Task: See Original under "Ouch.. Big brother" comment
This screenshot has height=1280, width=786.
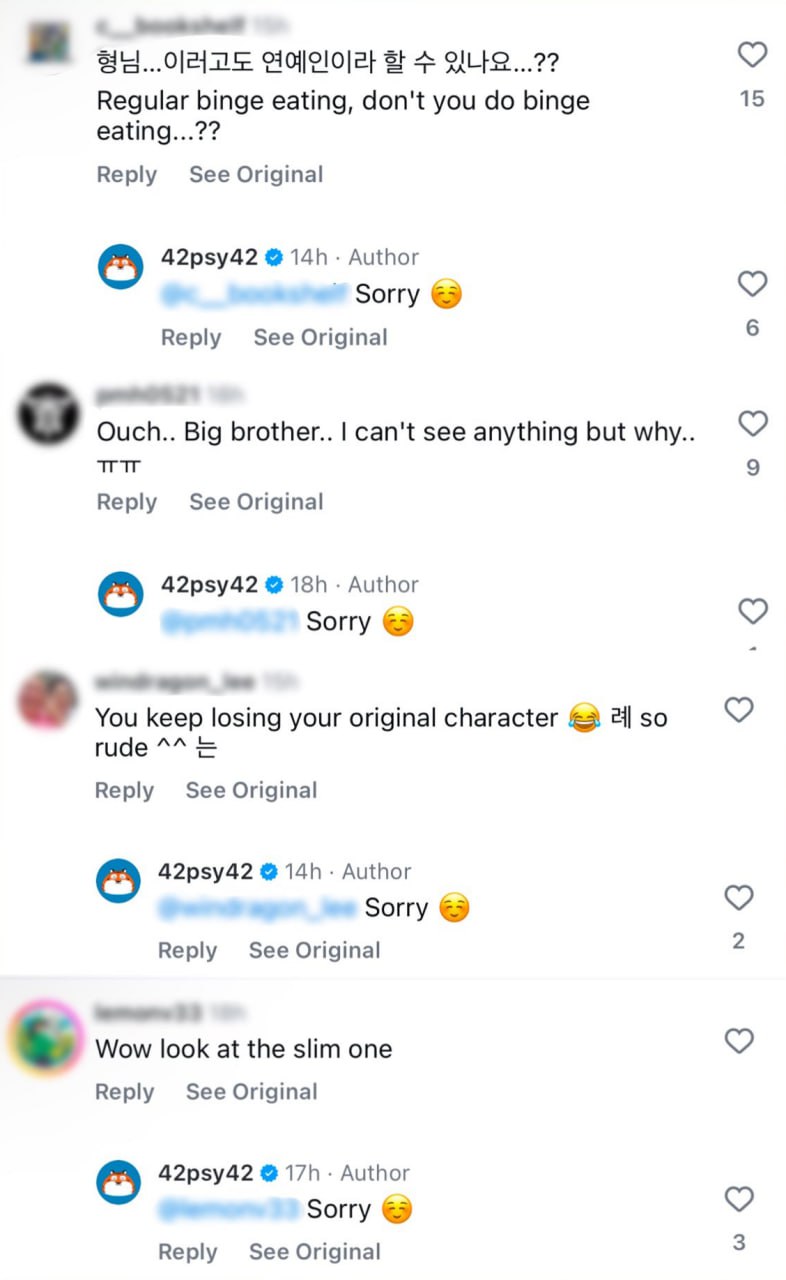Action: tap(256, 502)
